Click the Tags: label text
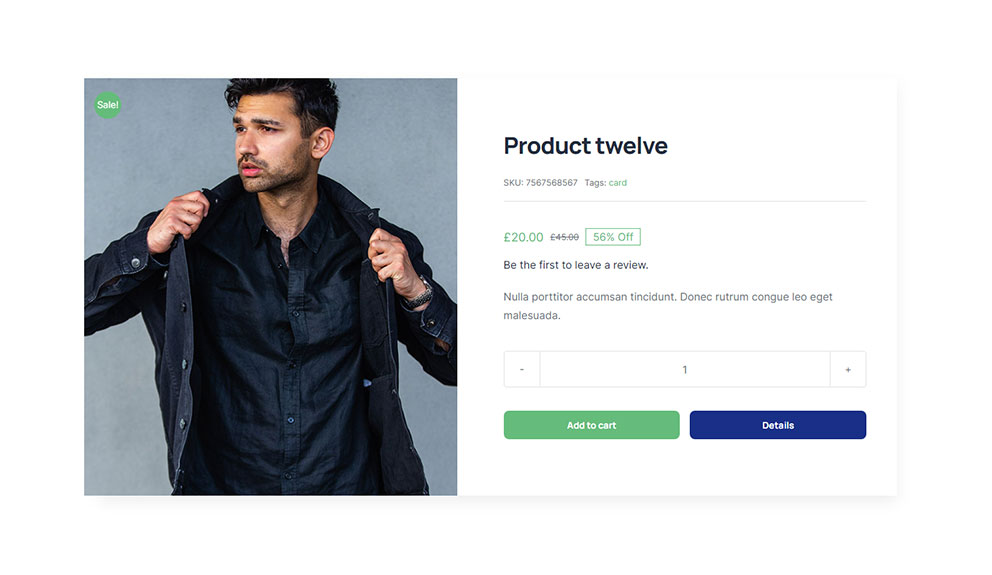The width and height of the screenshot is (992, 575). pos(595,183)
